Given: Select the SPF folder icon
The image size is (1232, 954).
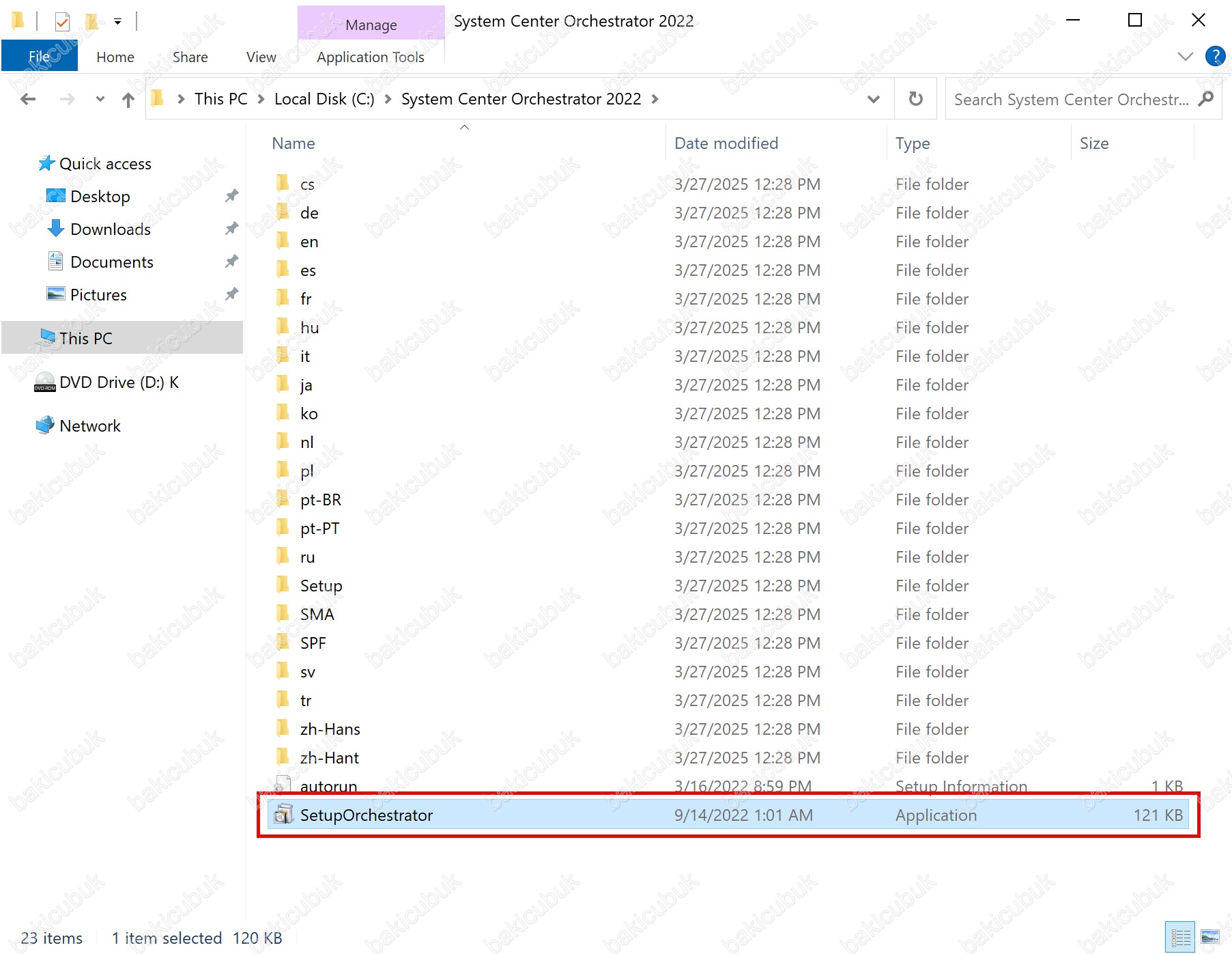Looking at the screenshot, I should 283,642.
